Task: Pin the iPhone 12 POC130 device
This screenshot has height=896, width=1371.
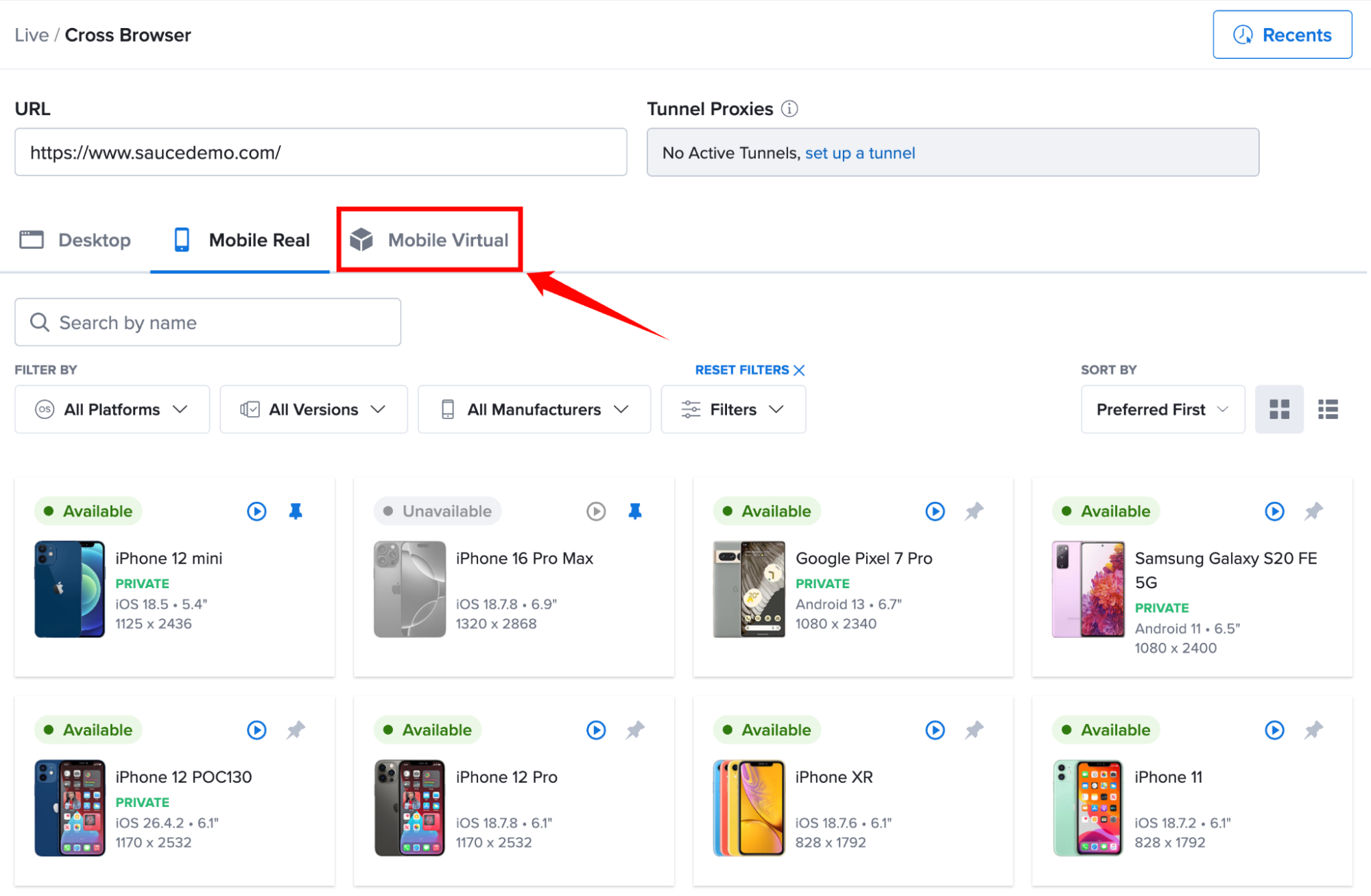Action: pos(296,730)
